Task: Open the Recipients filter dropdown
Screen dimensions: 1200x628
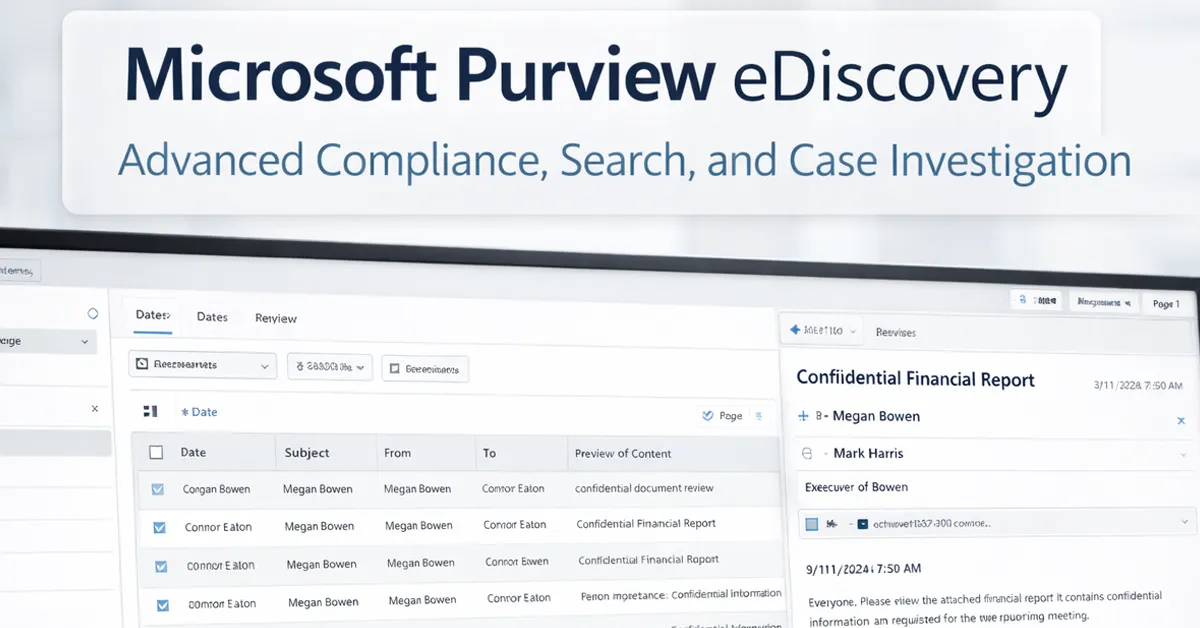Action: 264,368
